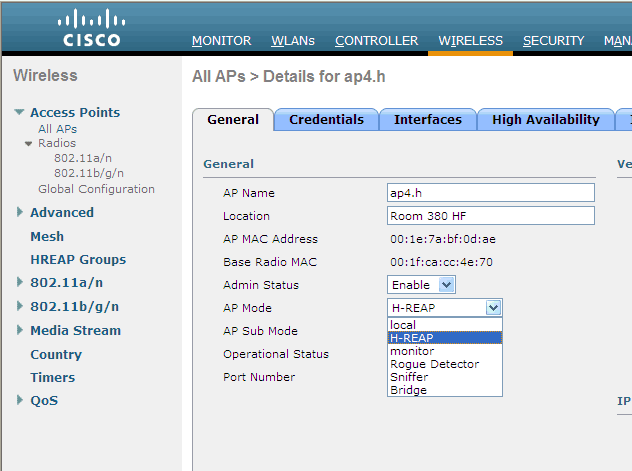Expand the sidebar 802.11a/n section arrow

[19, 282]
